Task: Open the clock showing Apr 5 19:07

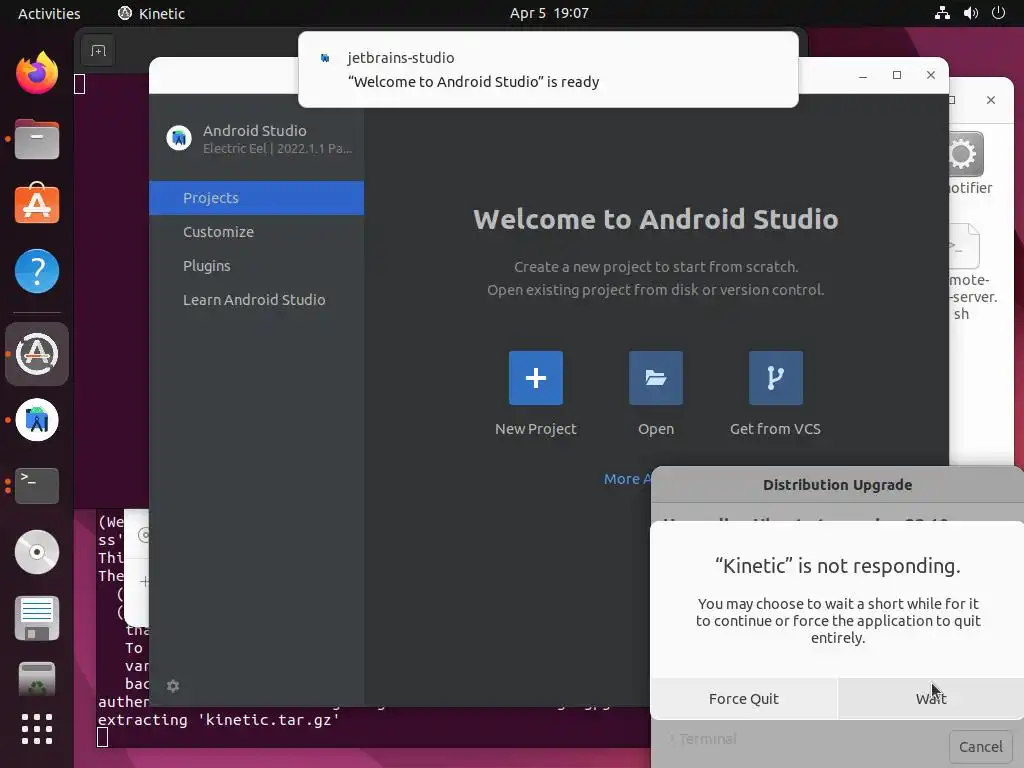Action: pos(549,13)
